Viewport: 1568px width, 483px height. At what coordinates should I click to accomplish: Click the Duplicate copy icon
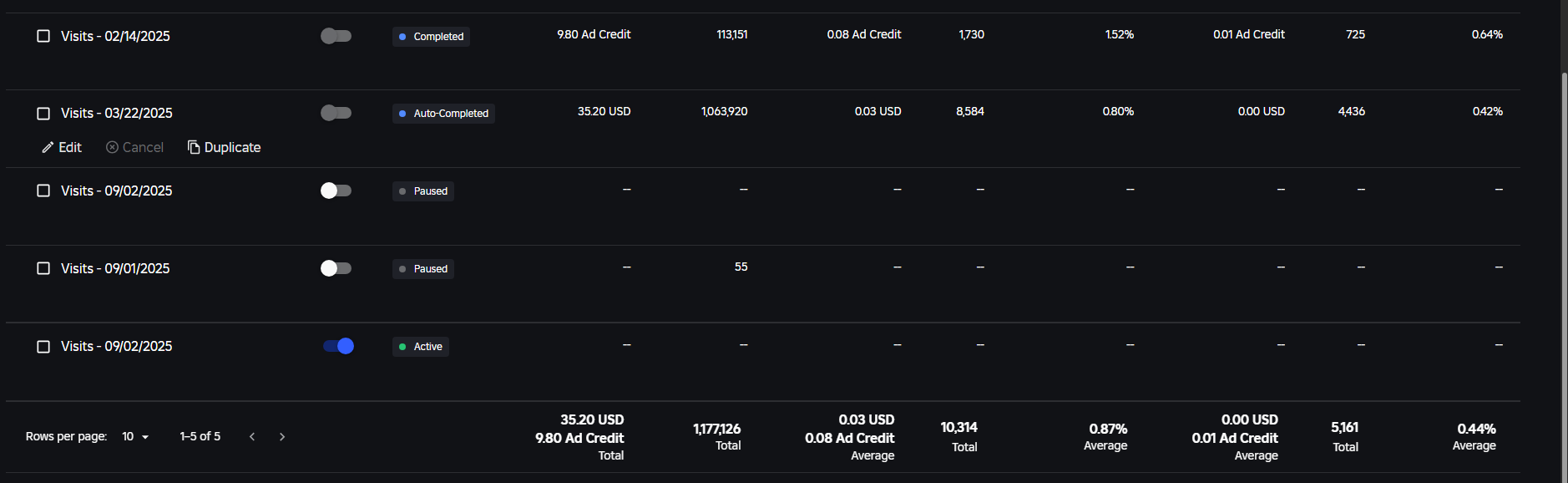(194, 147)
